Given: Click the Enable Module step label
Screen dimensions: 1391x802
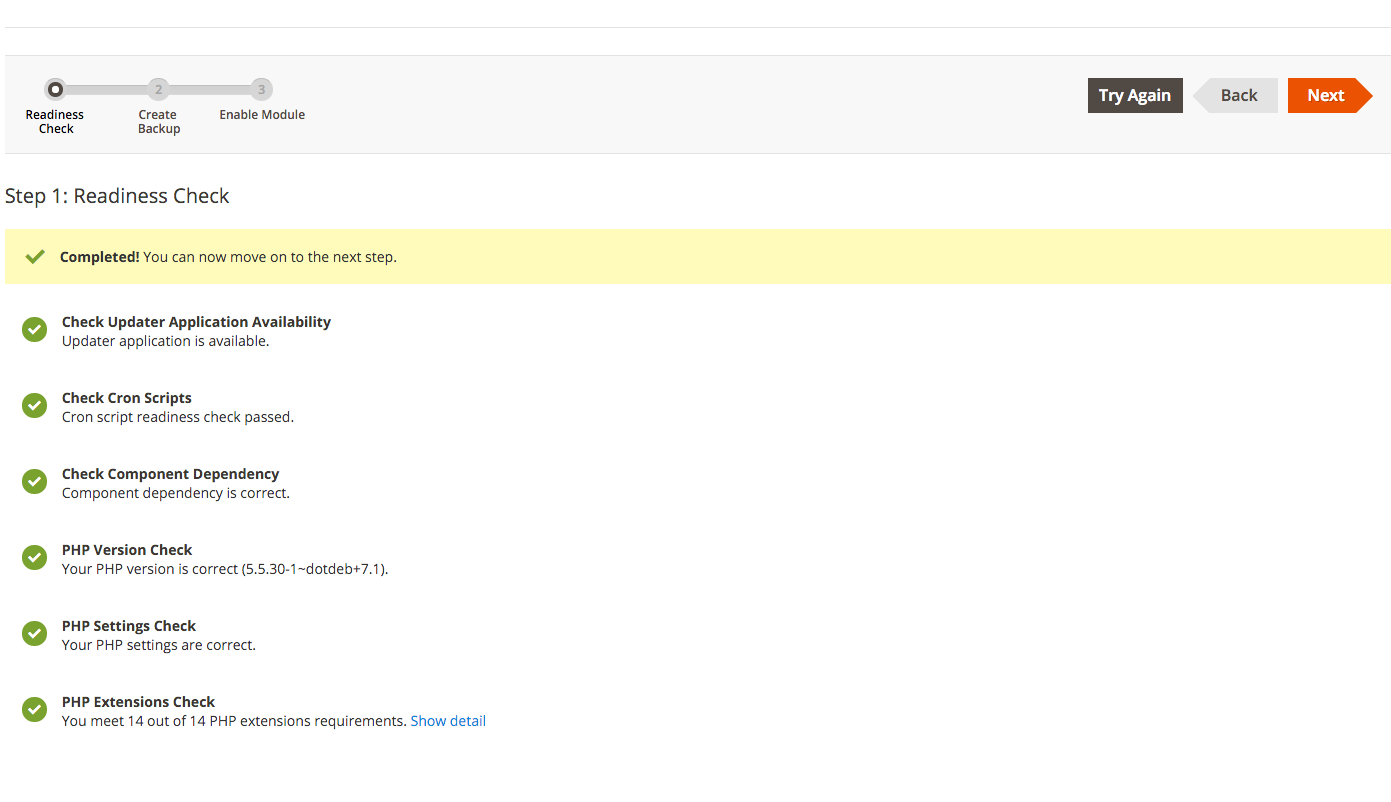Looking at the screenshot, I should pyautogui.click(x=262, y=115).
